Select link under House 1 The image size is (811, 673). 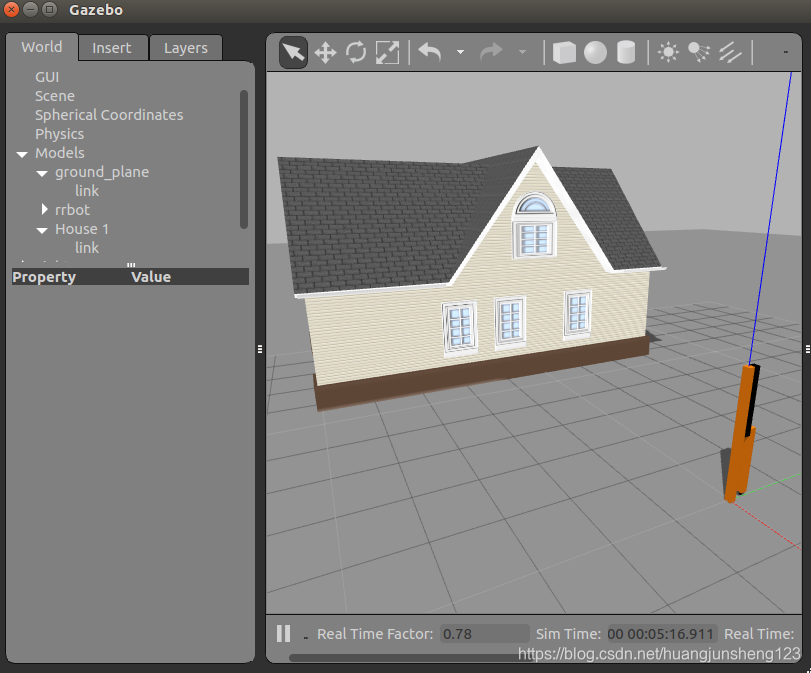87,248
